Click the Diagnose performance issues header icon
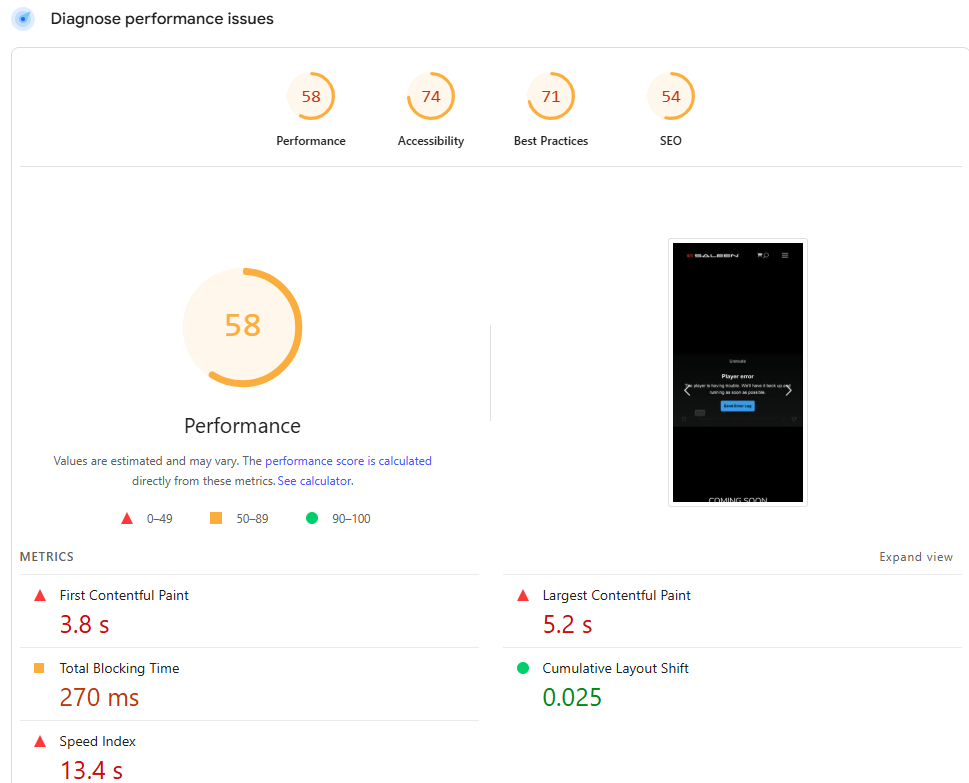The width and height of the screenshot is (969, 783). point(23,19)
